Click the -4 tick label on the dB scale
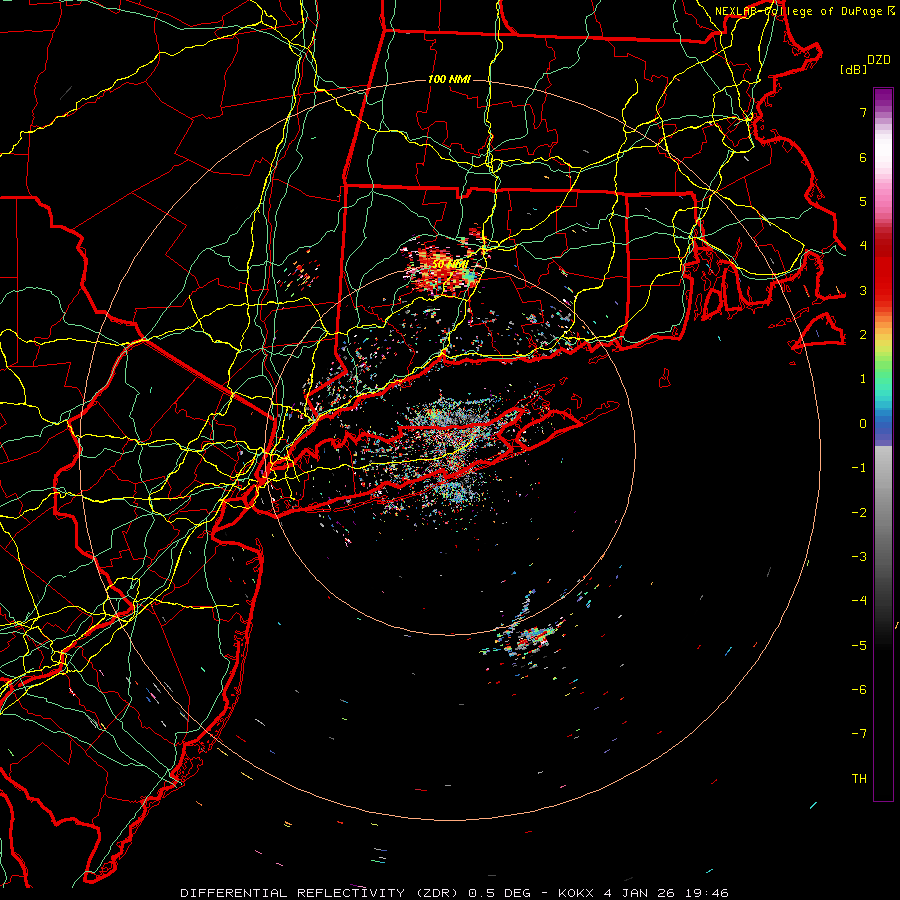Image resolution: width=900 pixels, height=900 pixels. point(859,601)
